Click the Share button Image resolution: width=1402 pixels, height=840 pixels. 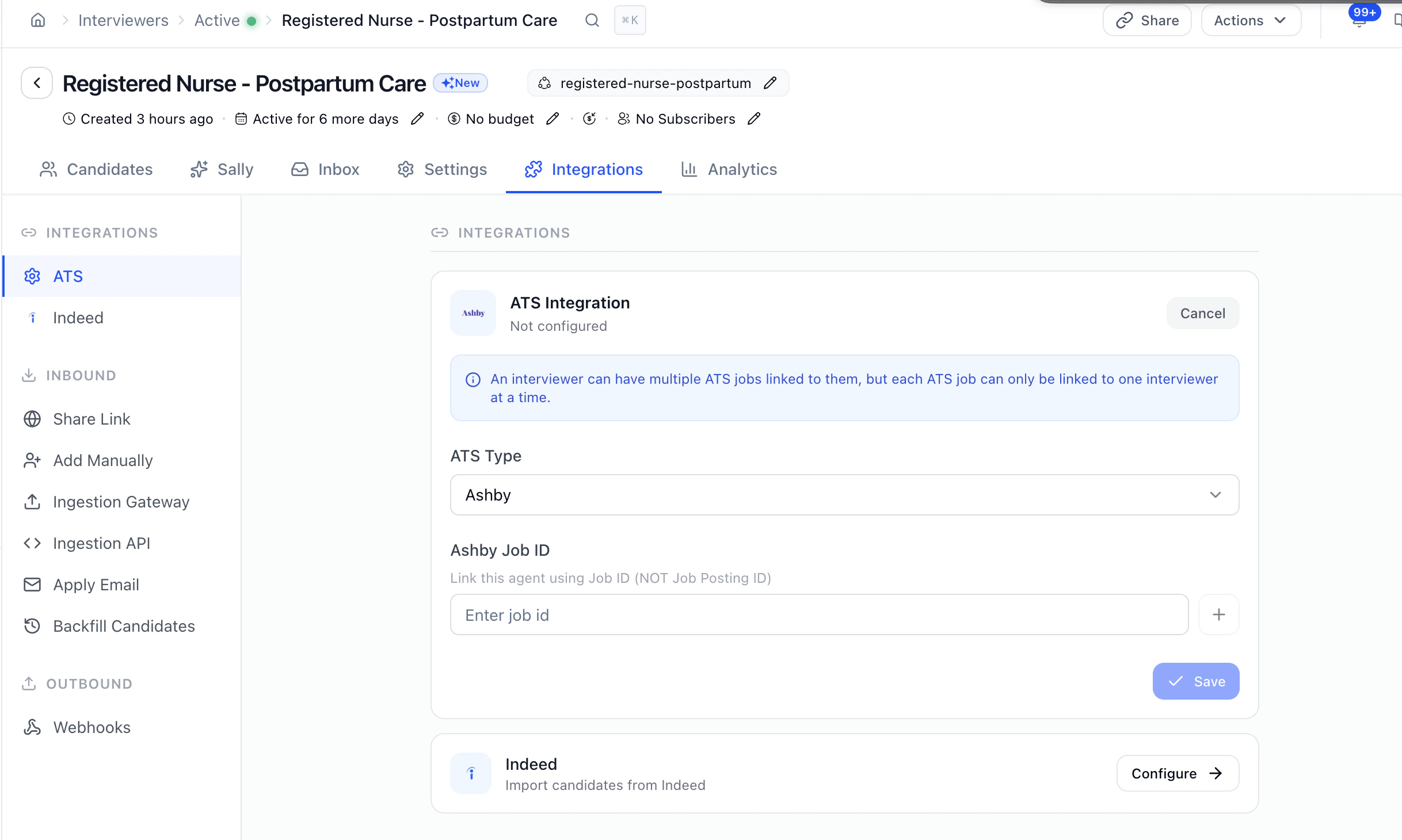(1147, 20)
